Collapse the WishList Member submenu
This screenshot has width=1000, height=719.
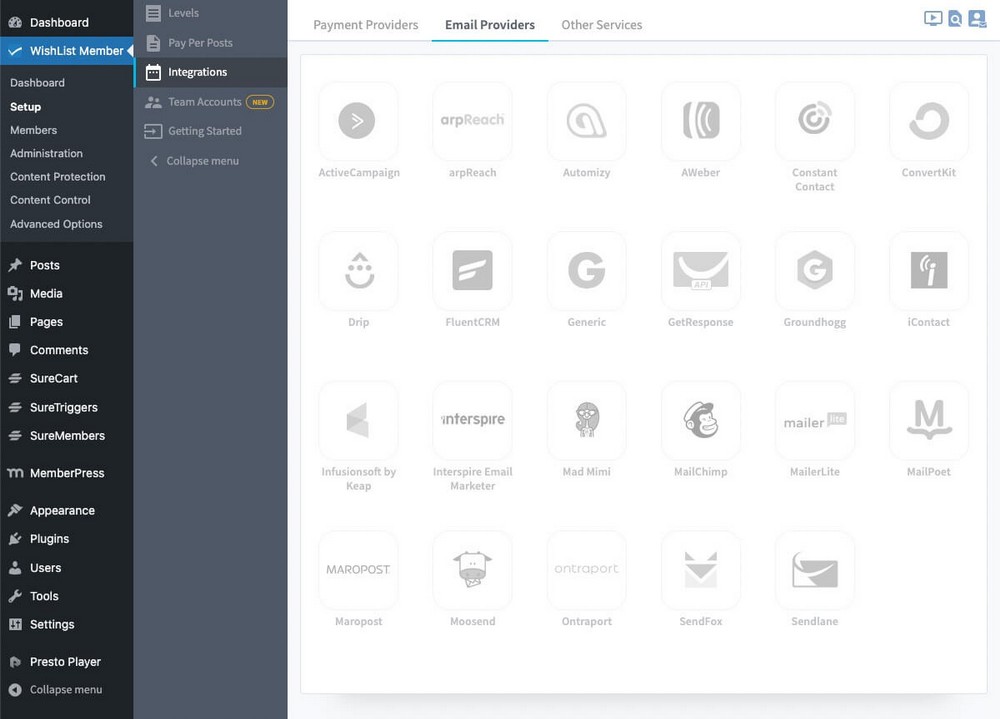pos(210,161)
